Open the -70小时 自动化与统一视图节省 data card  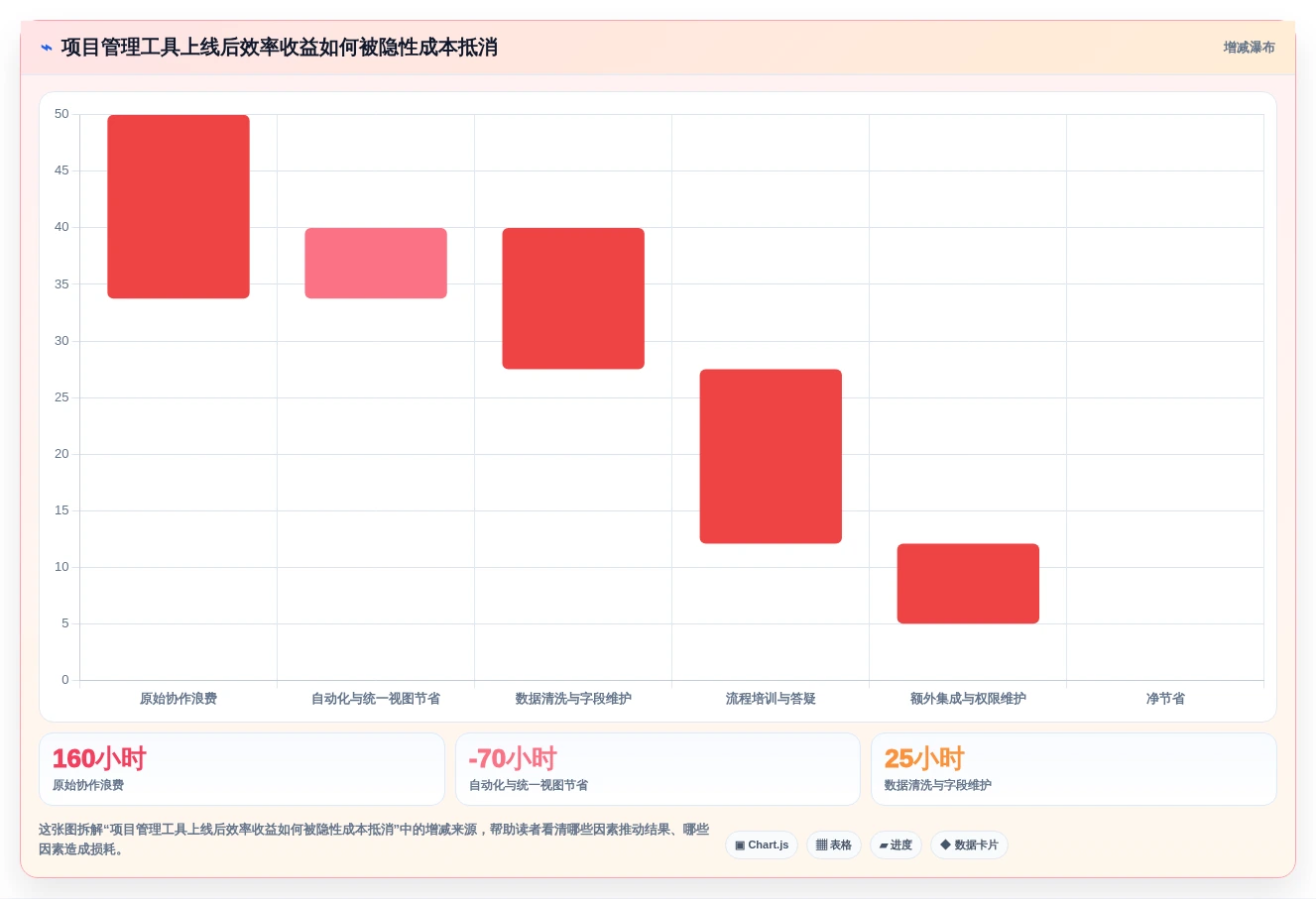coord(658,769)
